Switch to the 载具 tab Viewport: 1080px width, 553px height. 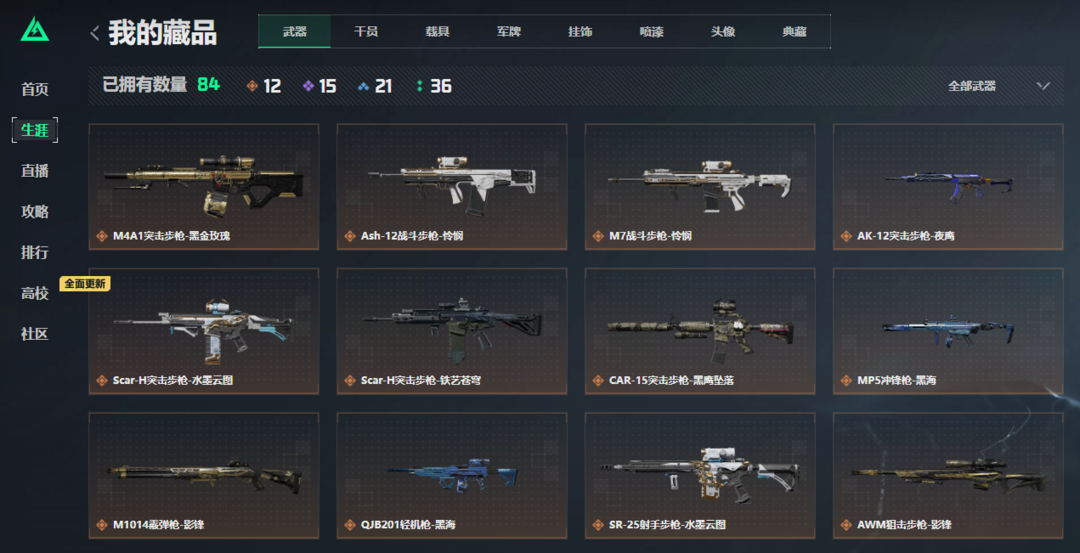tap(437, 32)
